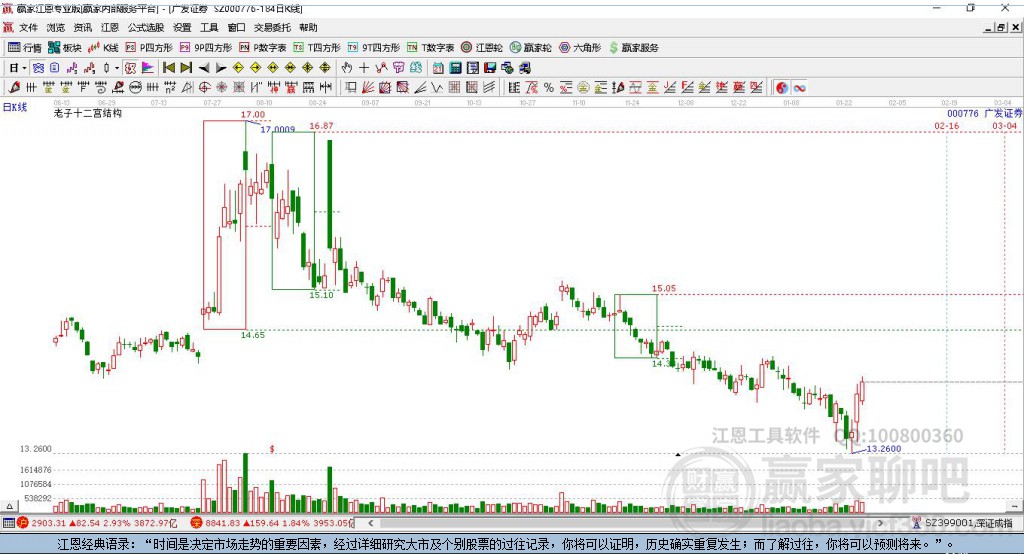Select the Gann fan lines tool
1024x554 pixels.
pos(368,88)
